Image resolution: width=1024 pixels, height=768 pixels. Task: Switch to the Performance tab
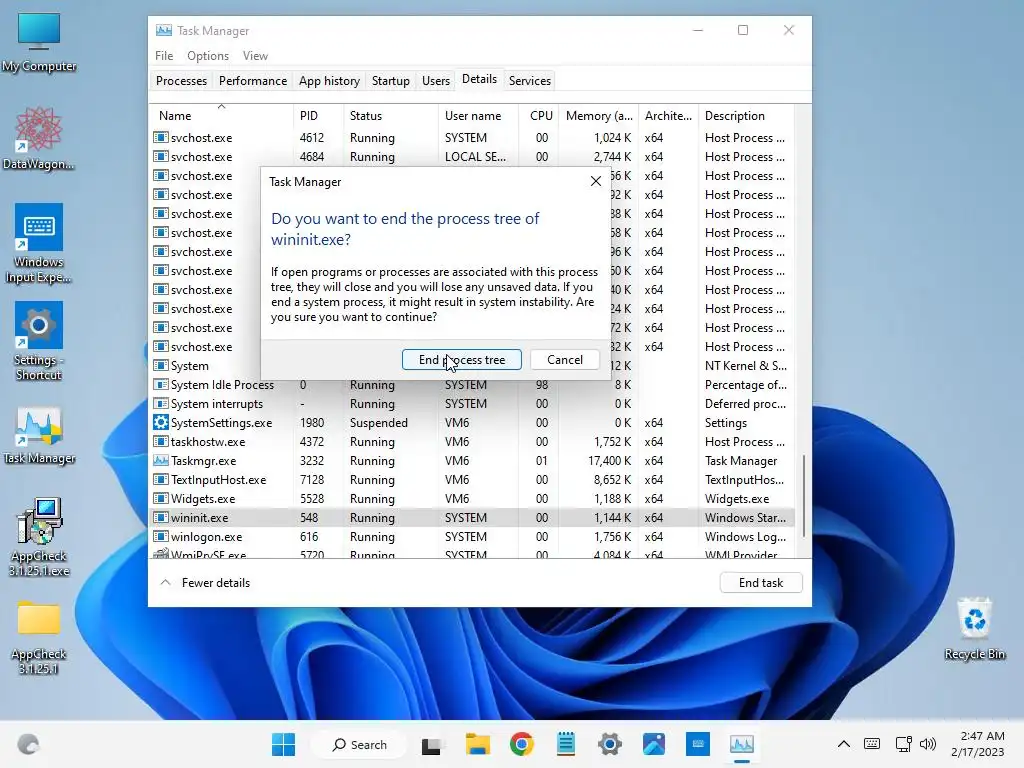tap(253, 81)
